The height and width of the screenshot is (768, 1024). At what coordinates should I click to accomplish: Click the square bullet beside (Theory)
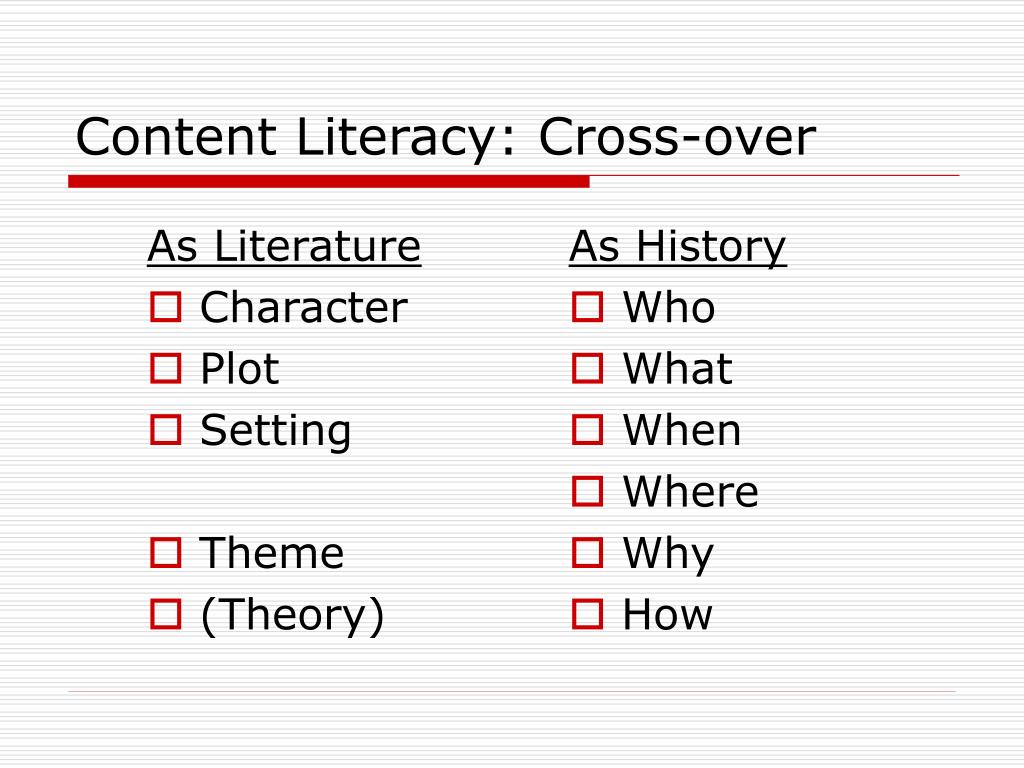[165, 614]
